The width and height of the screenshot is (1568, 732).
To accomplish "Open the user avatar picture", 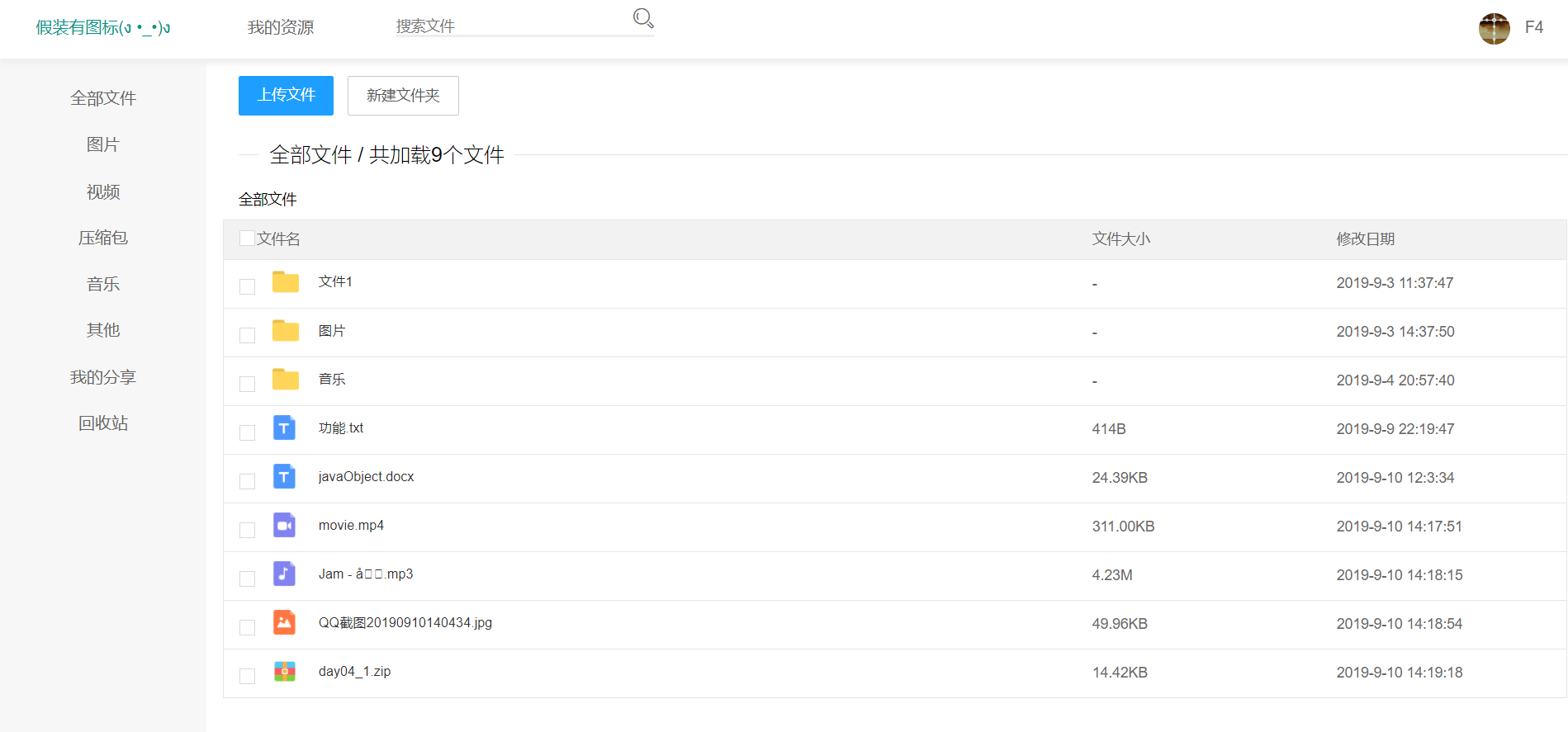I will [1495, 29].
